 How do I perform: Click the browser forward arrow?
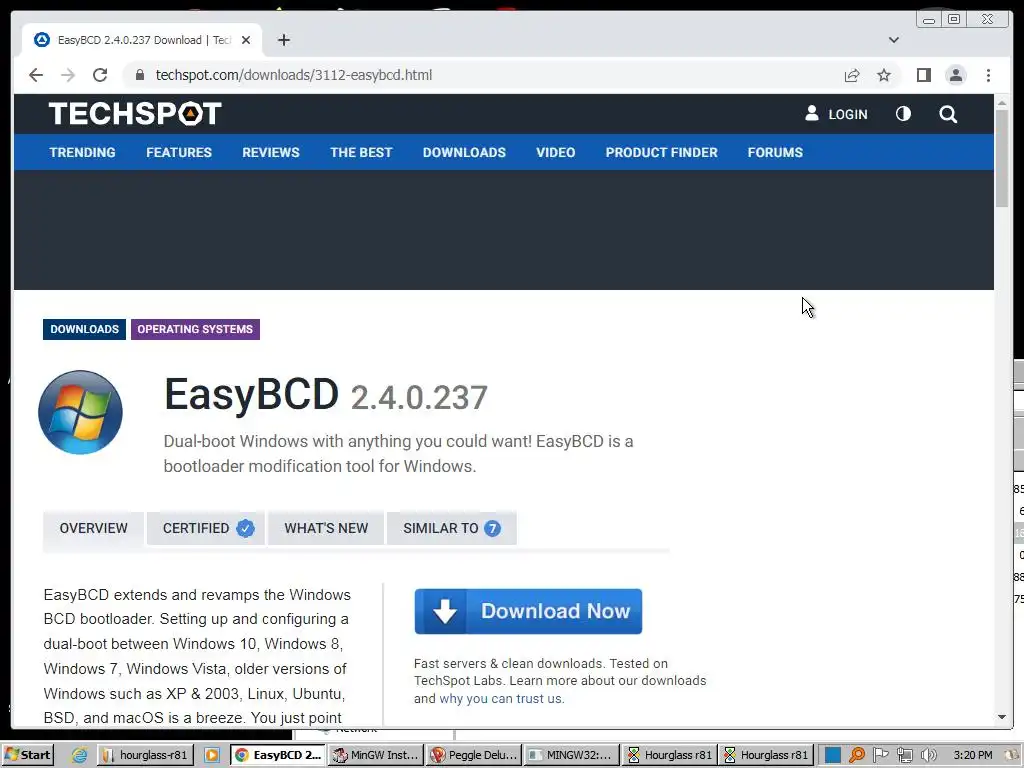pos(68,75)
